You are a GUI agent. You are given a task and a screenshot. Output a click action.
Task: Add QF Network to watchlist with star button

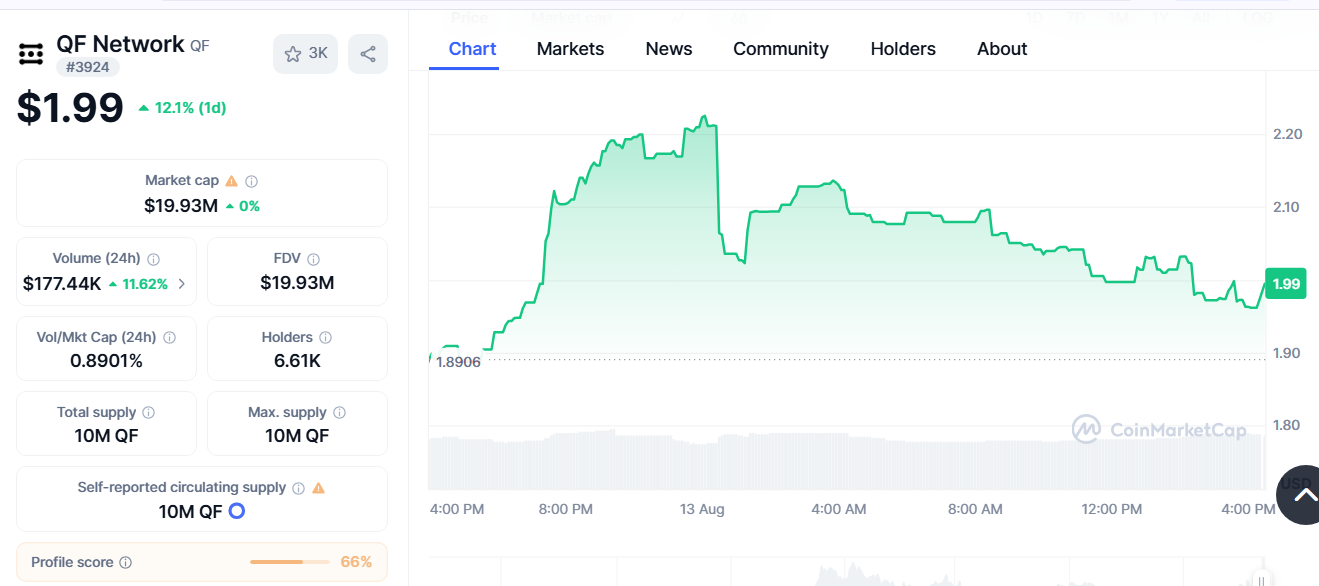click(305, 54)
